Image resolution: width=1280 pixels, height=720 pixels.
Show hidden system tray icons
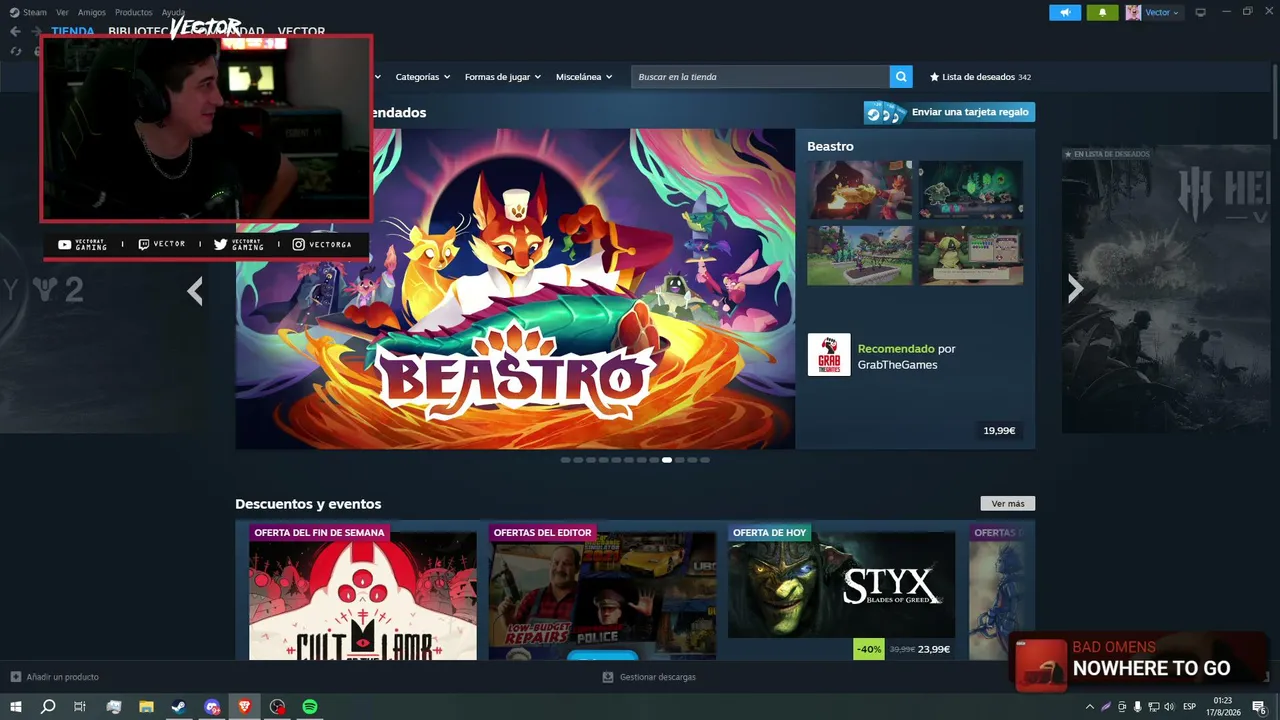click(1090, 707)
